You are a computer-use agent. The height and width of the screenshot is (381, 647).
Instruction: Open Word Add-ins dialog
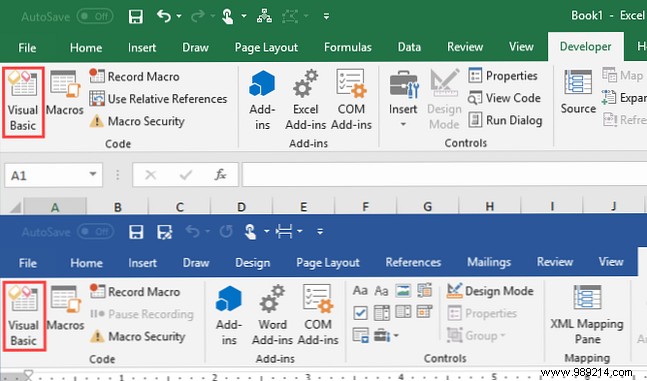272,316
